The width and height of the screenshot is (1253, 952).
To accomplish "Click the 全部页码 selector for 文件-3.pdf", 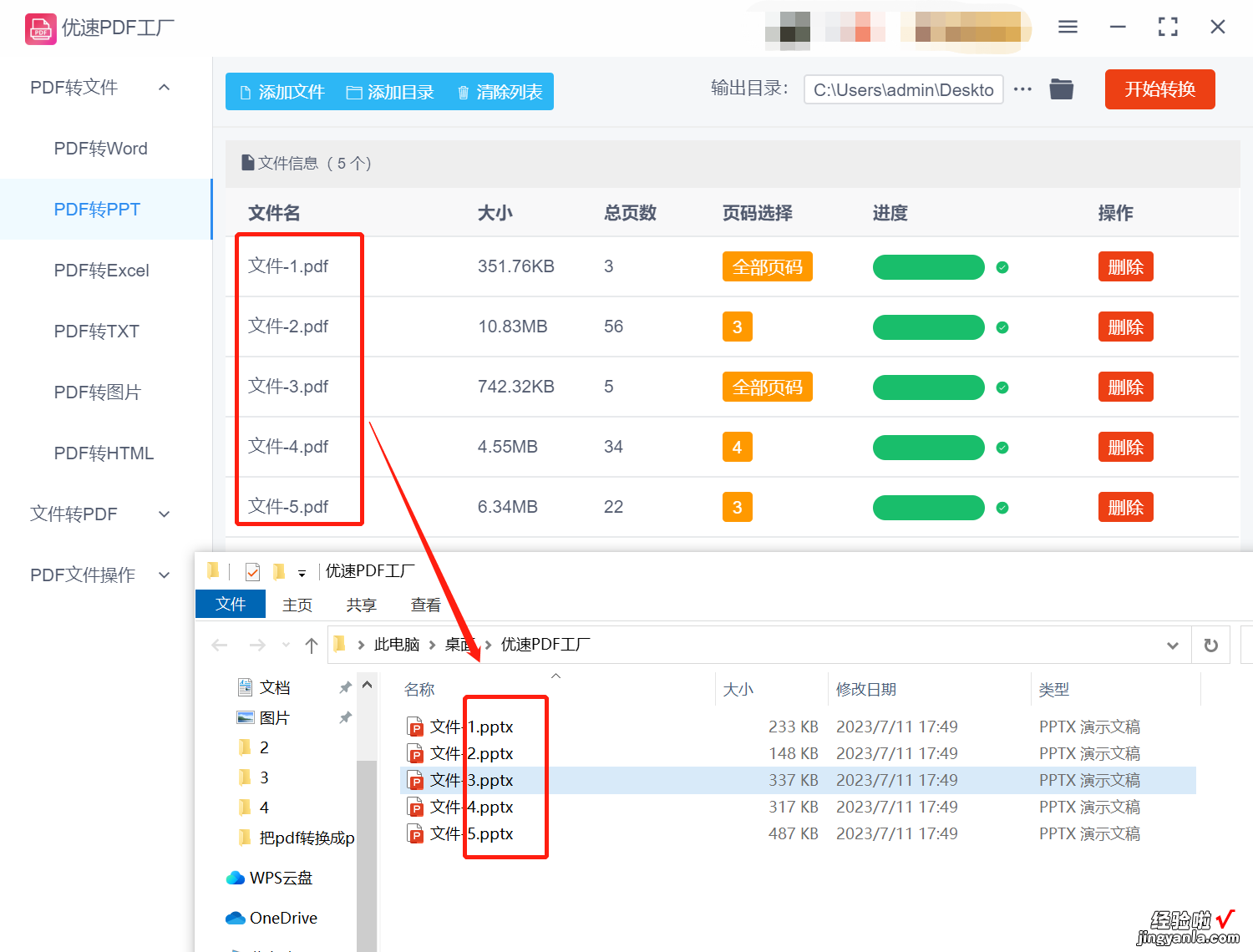I will tap(768, 387).
